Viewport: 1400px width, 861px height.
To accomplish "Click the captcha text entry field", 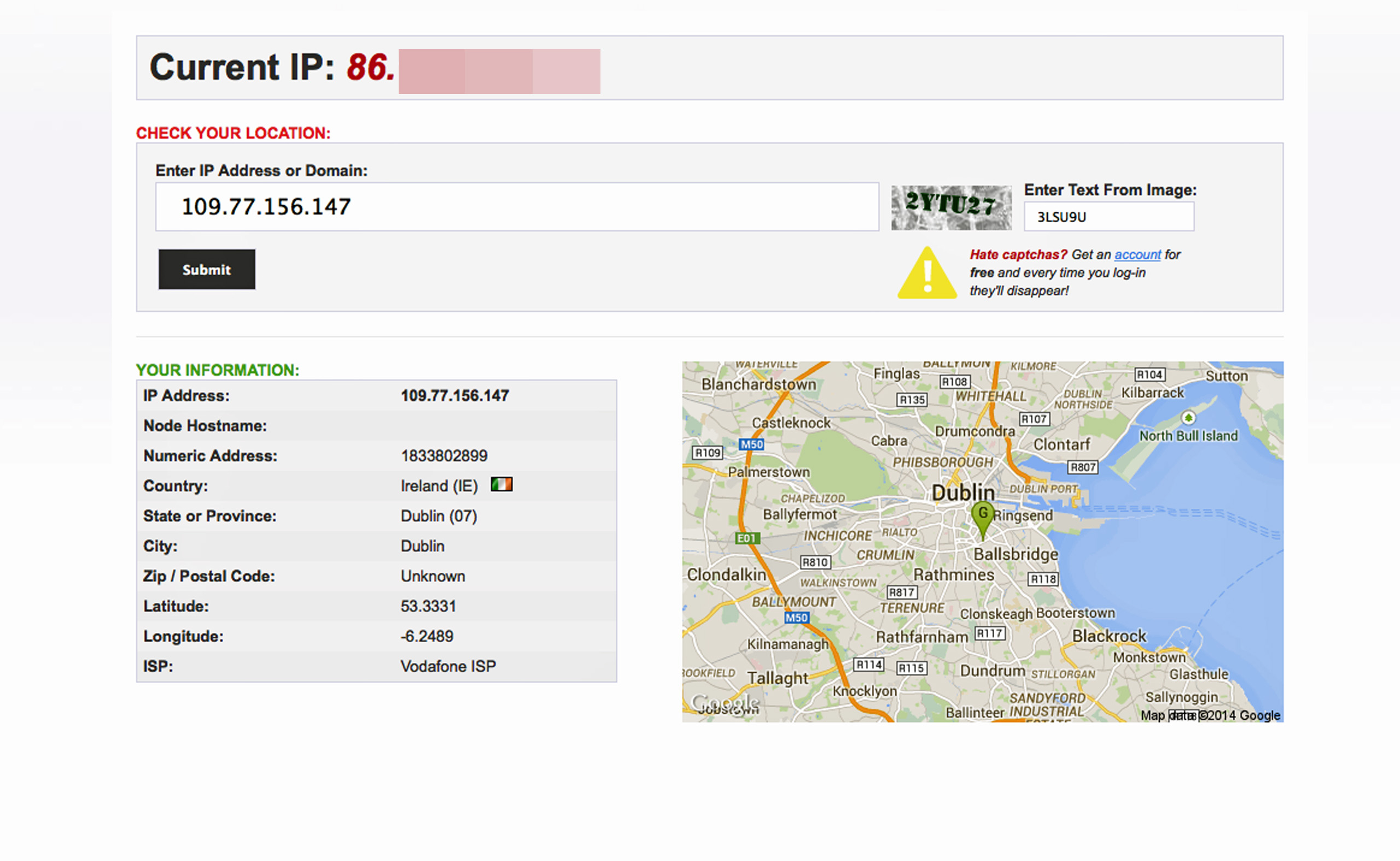I will click(1108, 217).
